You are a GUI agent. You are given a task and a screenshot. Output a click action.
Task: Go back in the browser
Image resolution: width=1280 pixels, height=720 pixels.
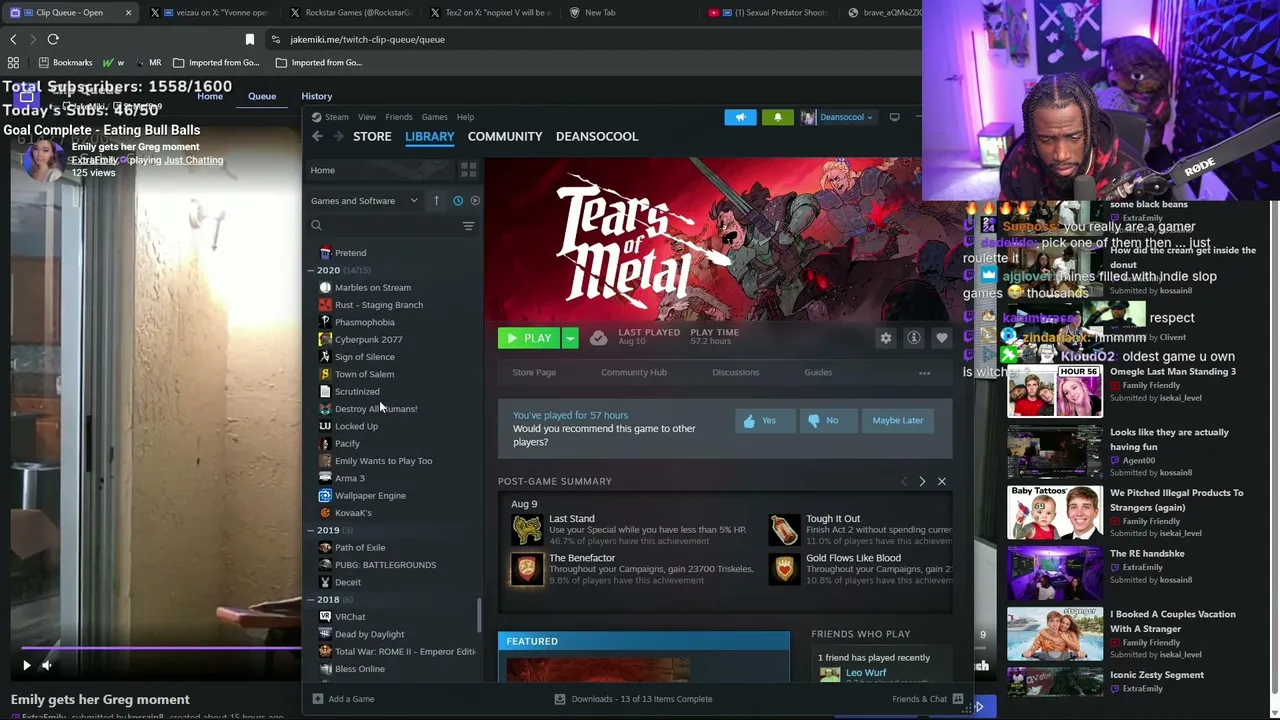13,39
